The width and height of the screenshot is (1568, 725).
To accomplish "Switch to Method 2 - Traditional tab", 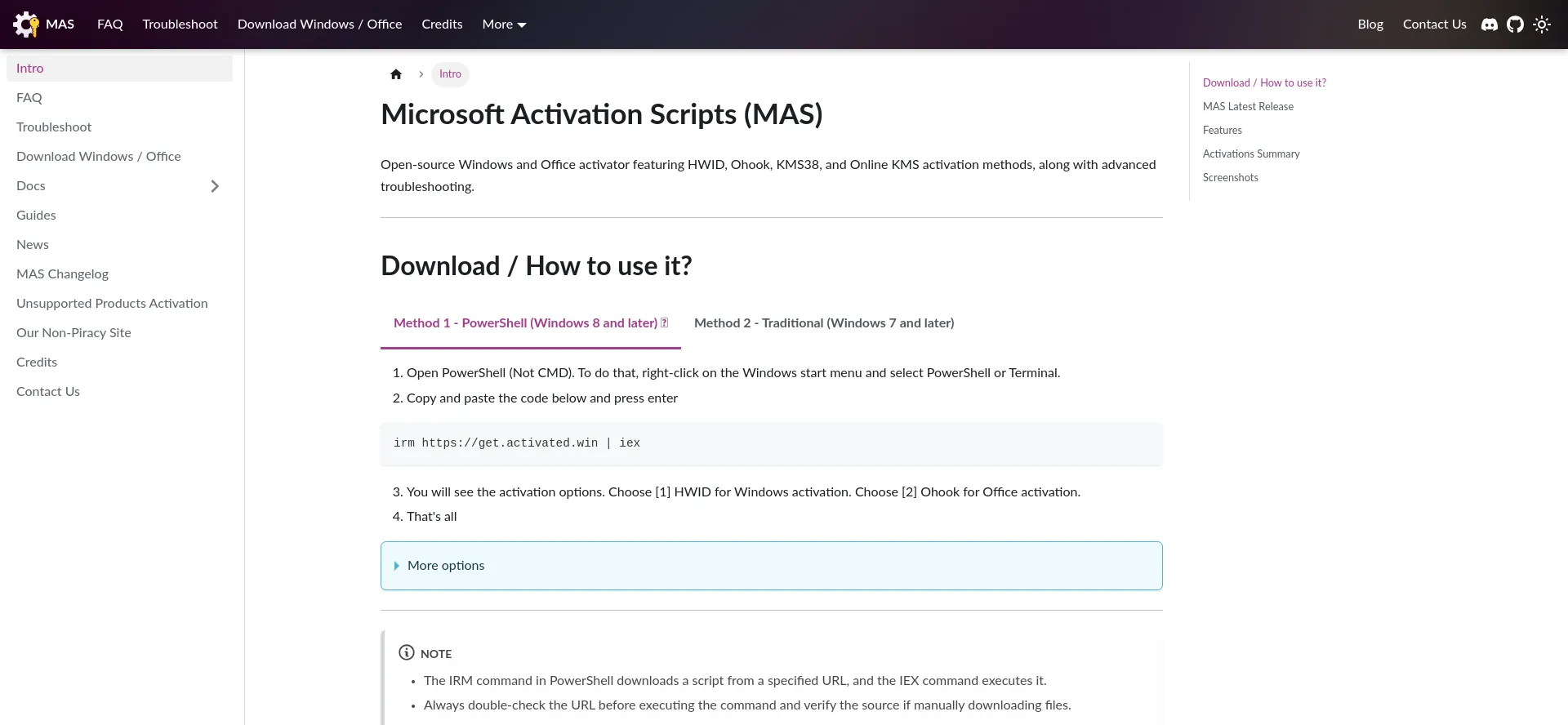I will pos(824,323).
